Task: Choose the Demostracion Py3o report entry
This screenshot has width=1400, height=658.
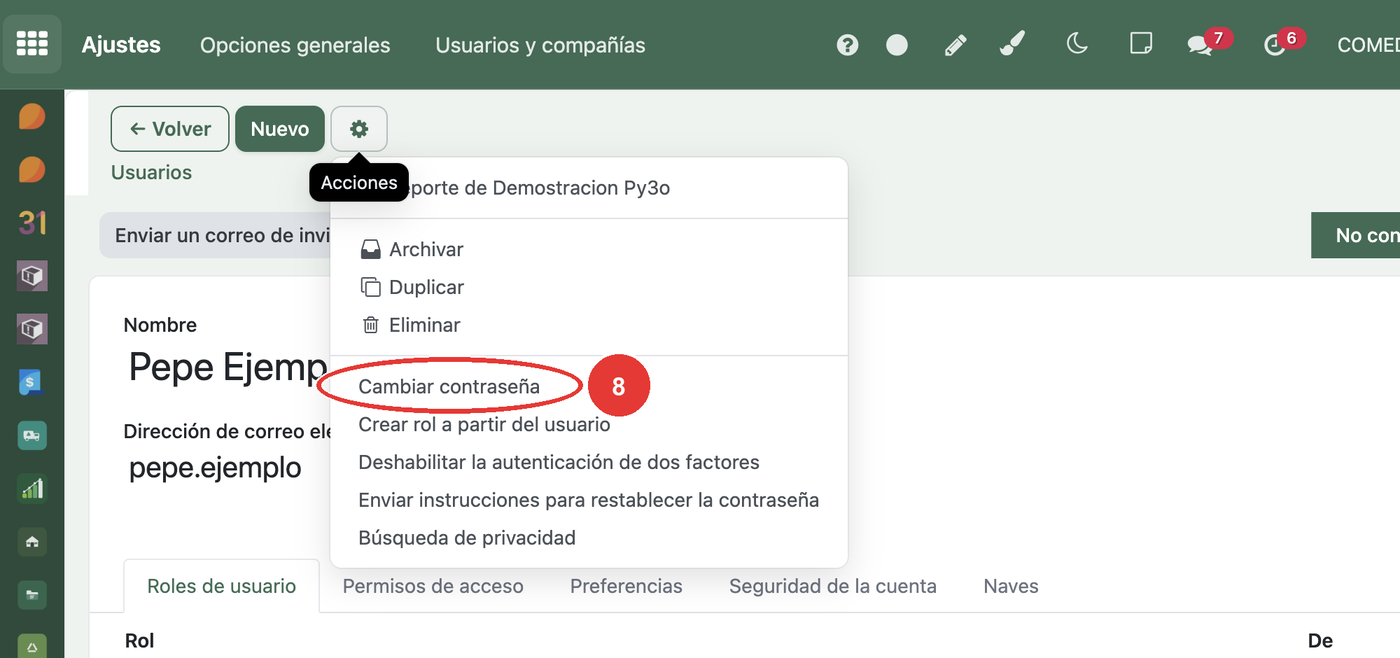Action: coord(589,187)
